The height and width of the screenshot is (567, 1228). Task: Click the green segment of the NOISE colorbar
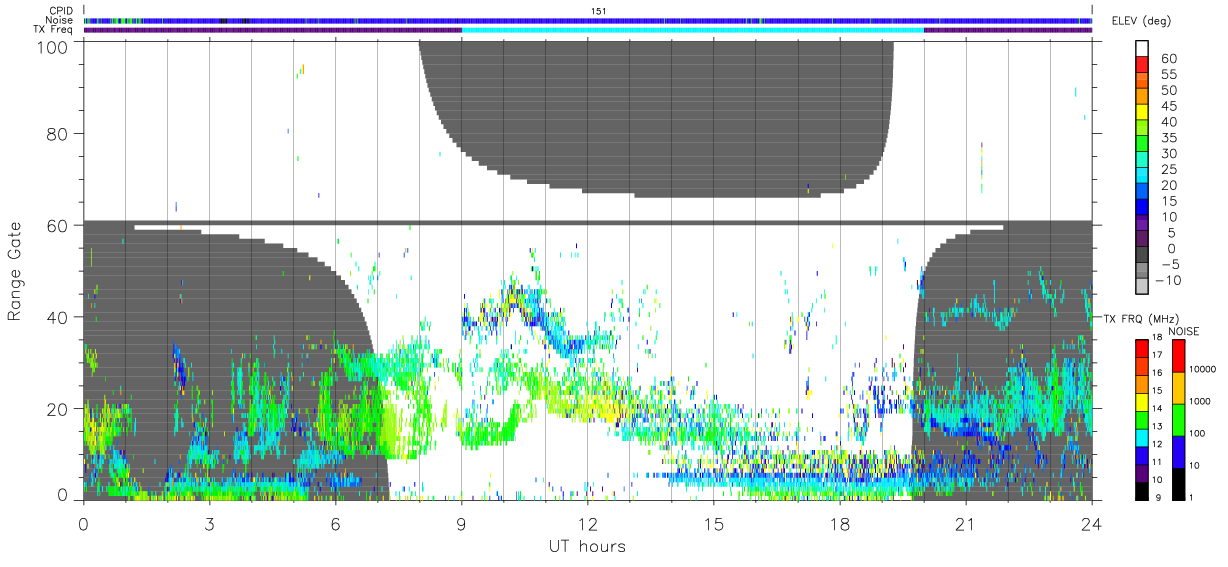coord(1178,420)
